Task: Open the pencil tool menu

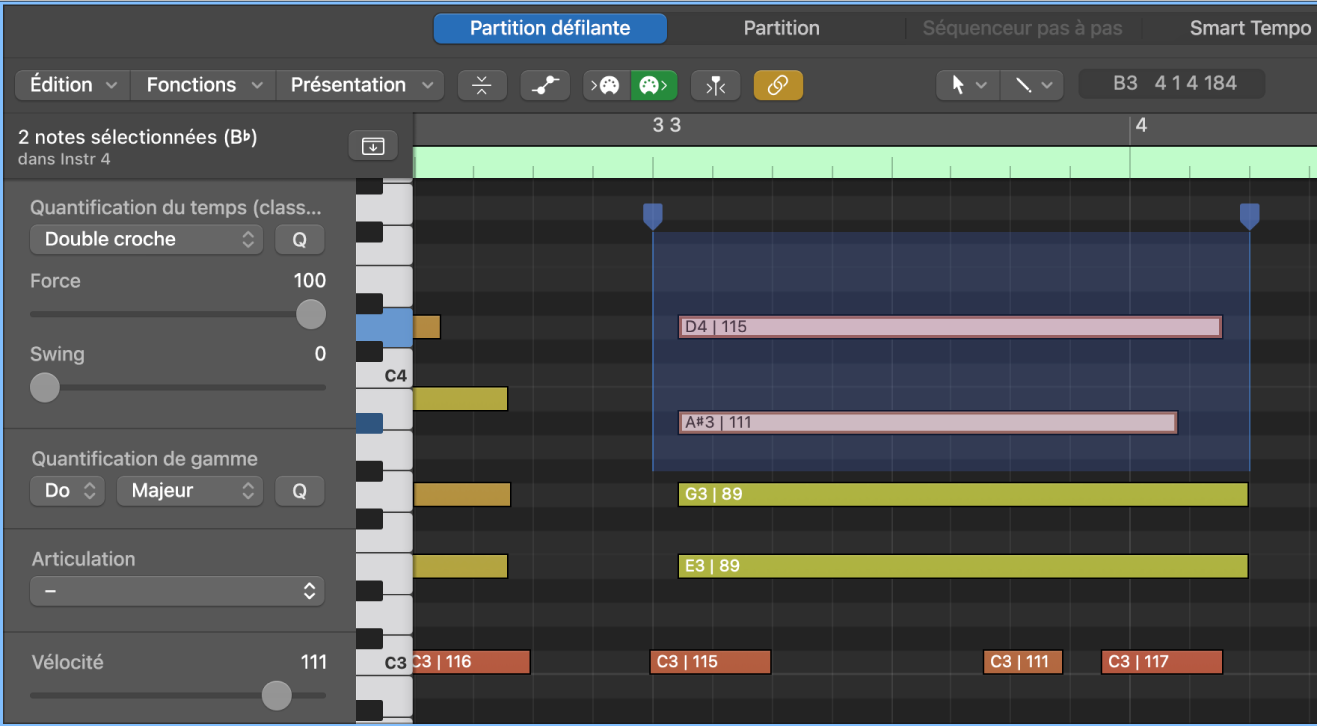Action: pos(1033,85)
